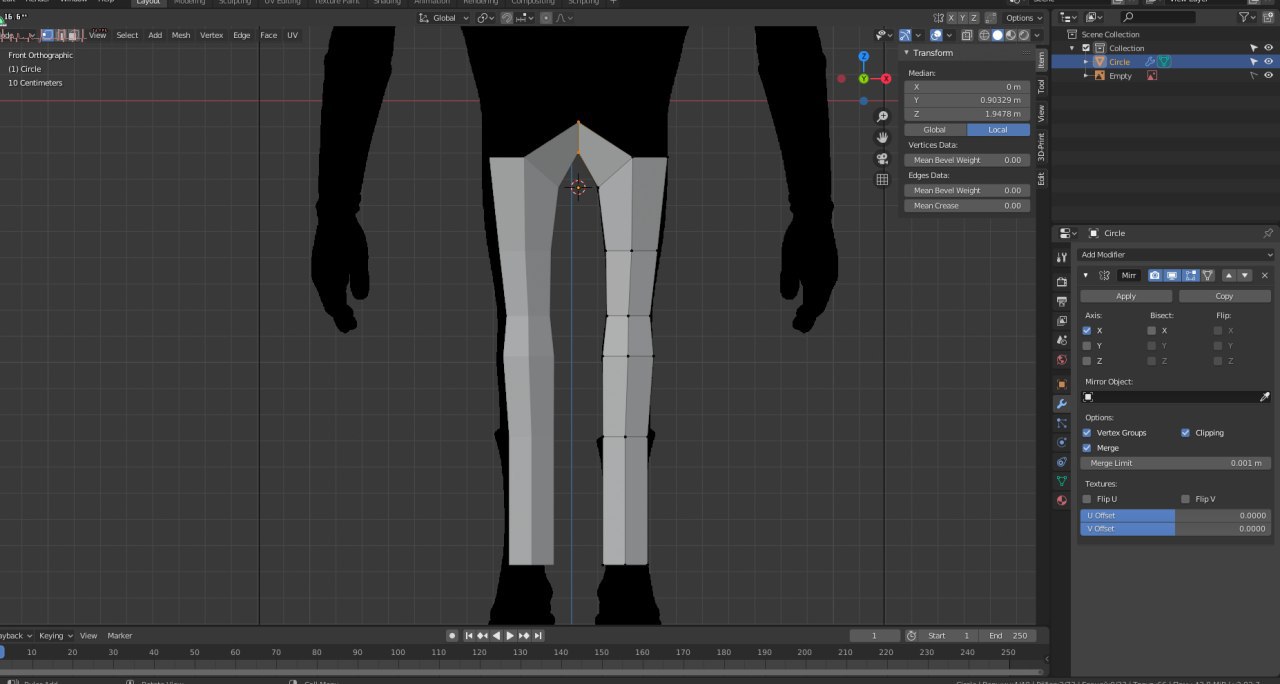Screen dimensions: 1280x684
Task: Toggle the properties editor pin icon
Action: (x=1268, y=233)
